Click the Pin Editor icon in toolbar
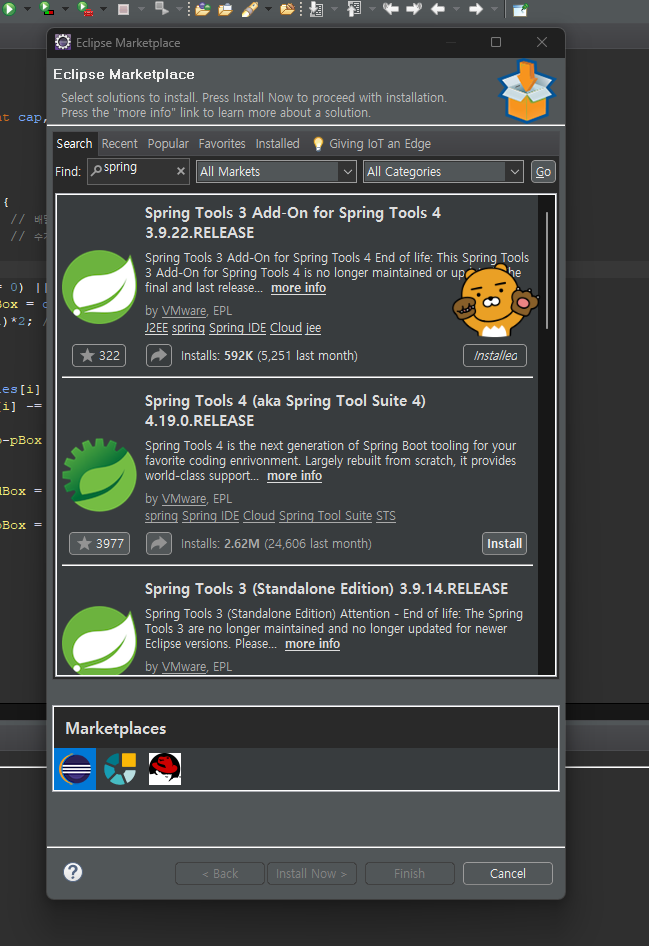This screenshot has height=946, width=649. click(520, 9)
